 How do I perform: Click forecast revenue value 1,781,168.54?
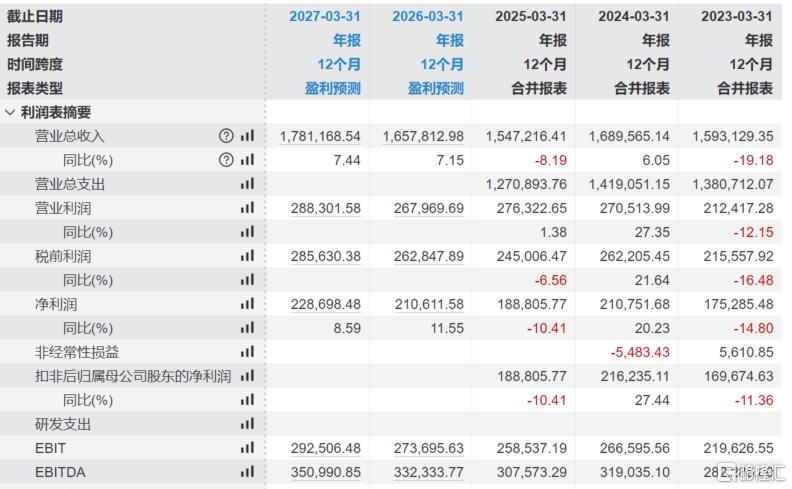point(320,136)
